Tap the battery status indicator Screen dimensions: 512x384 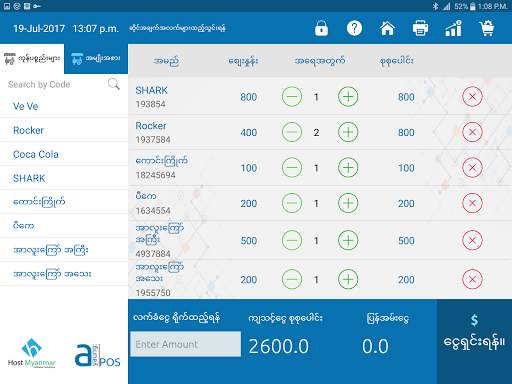tap(472, 6)
